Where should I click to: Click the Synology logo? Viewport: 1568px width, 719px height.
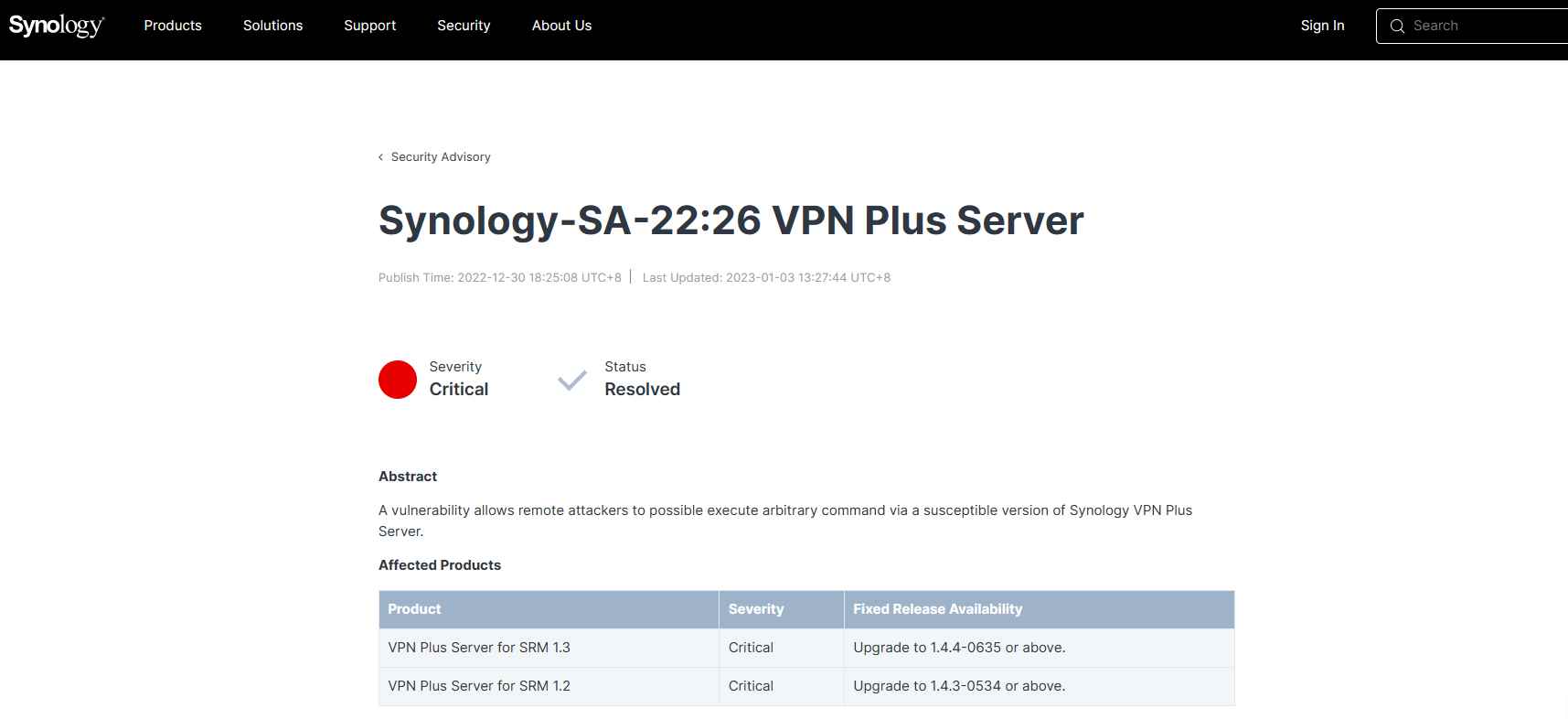click(57, 26)
